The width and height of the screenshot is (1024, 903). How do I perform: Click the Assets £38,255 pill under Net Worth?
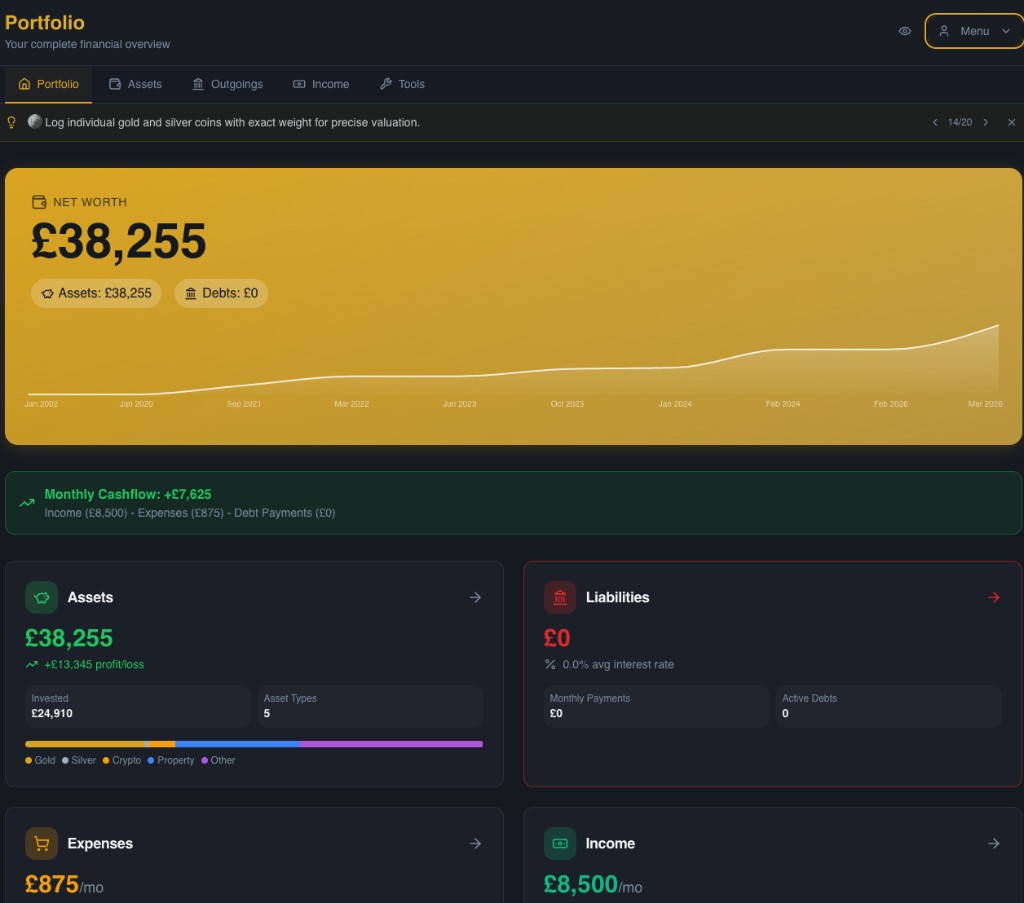96,293
